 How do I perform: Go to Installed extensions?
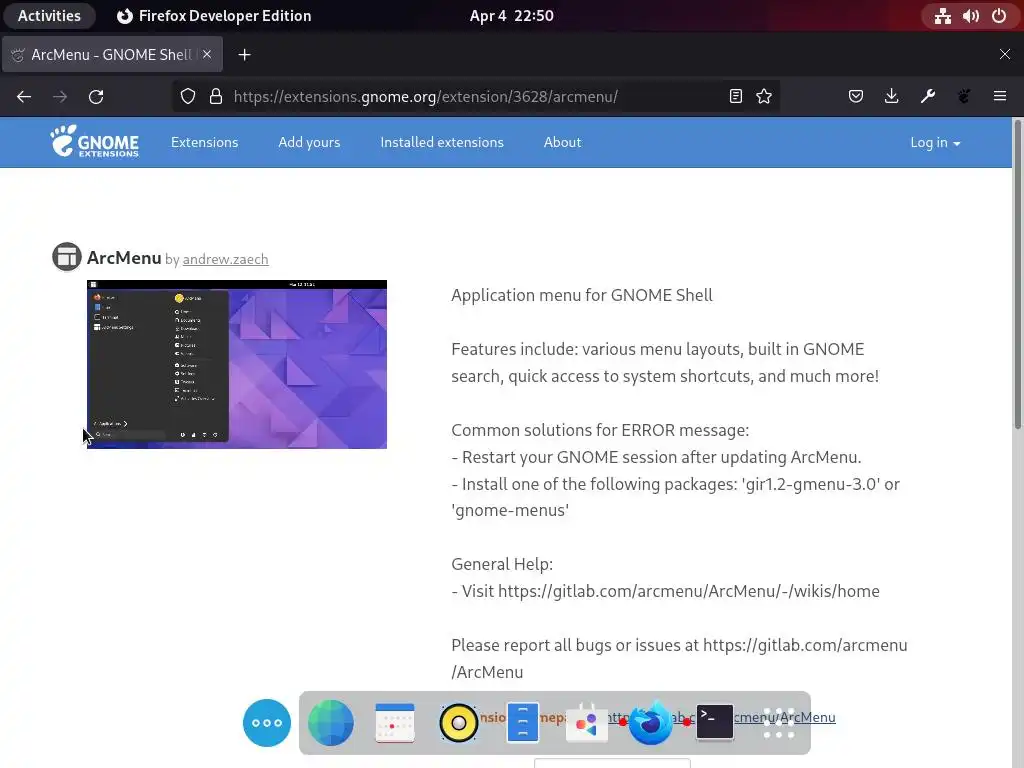click(442, 142)
